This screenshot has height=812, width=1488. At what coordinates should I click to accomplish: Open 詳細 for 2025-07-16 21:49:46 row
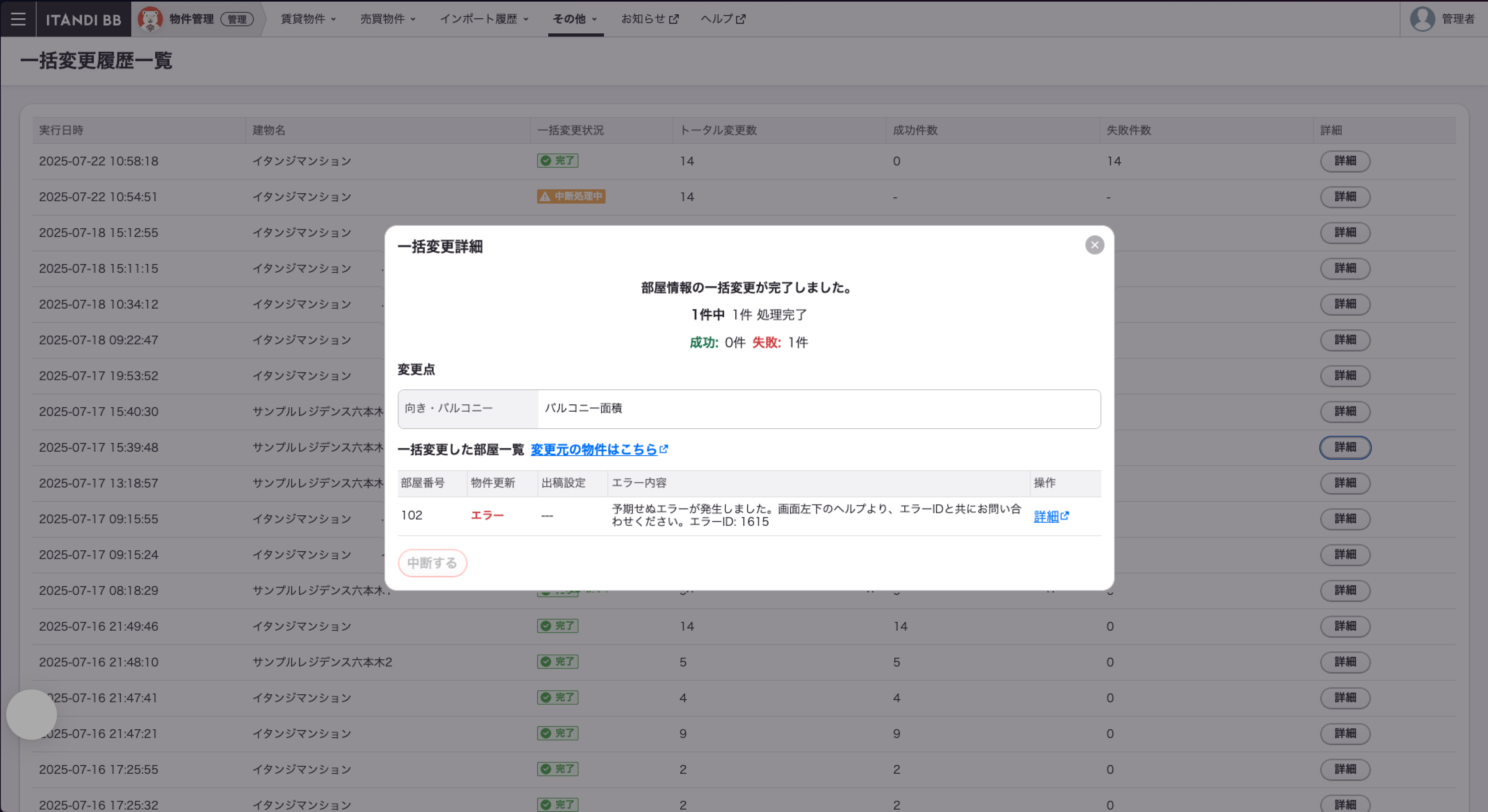click(x=1345, y=627)
